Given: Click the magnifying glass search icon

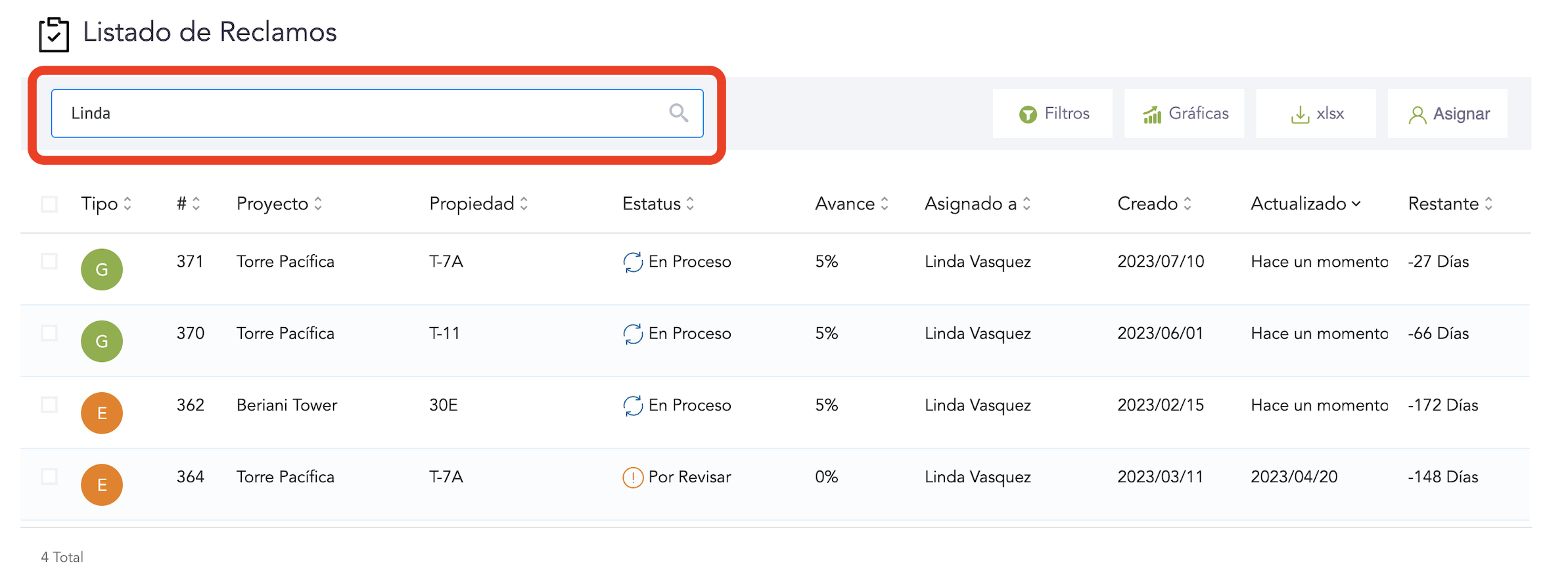Looking at the screenshot, I should tap(678, 113).
